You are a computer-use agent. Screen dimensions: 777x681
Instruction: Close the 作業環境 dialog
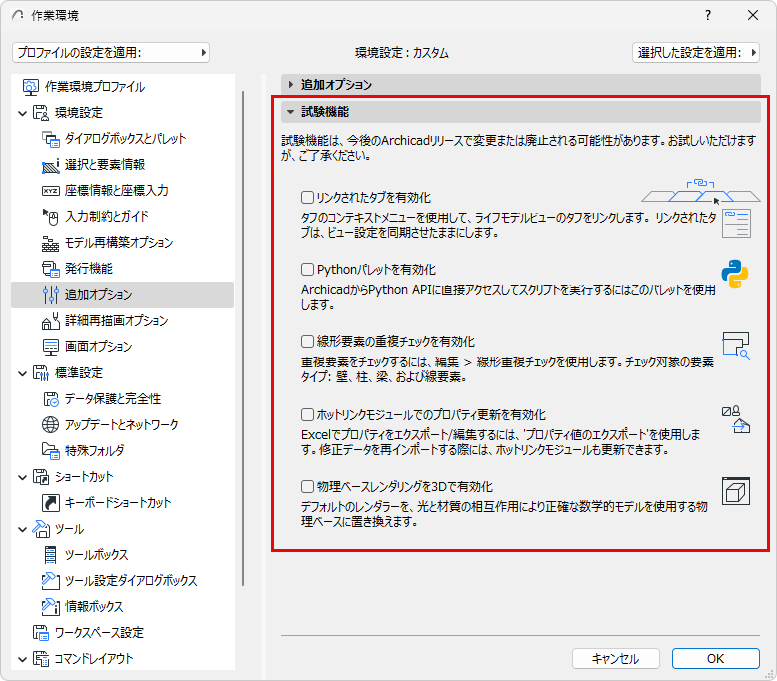coord(753,15)
